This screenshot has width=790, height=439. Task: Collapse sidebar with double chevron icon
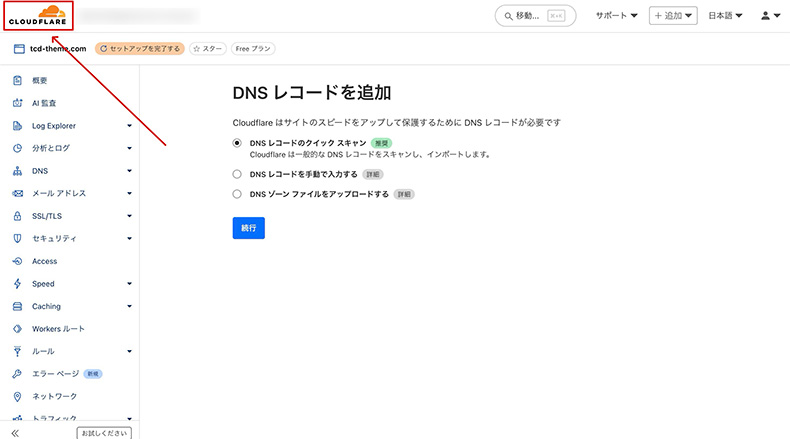(15, 433)
